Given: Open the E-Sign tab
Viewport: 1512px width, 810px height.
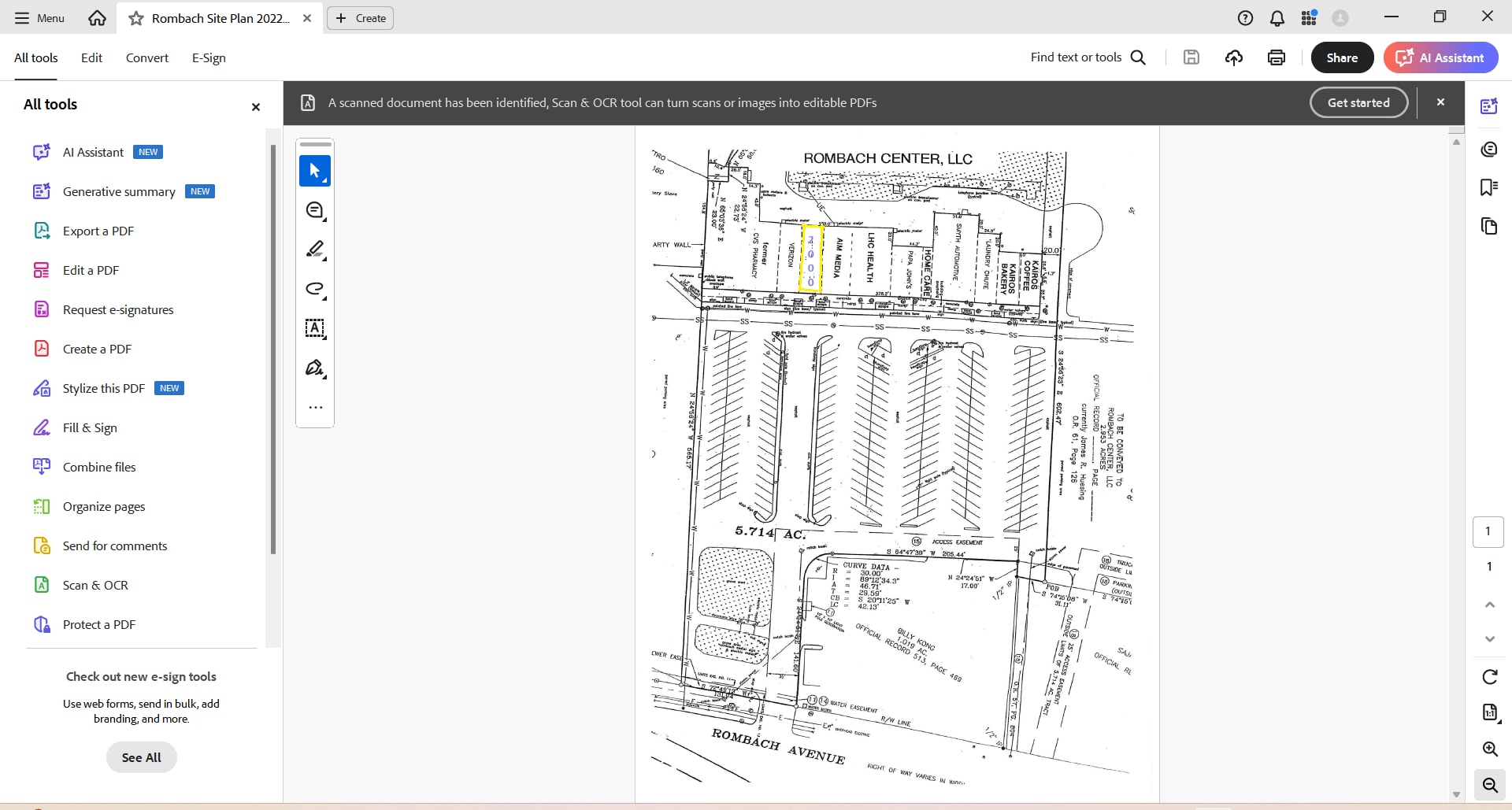Looking at the screenshot, I should 209,57.
